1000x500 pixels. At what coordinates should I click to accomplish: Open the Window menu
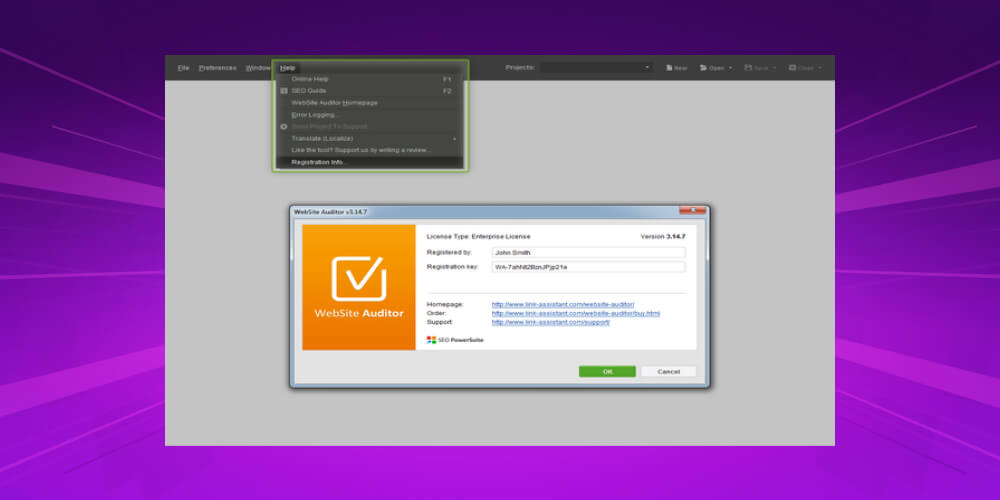pyautogui.click(x=258, y=68)
